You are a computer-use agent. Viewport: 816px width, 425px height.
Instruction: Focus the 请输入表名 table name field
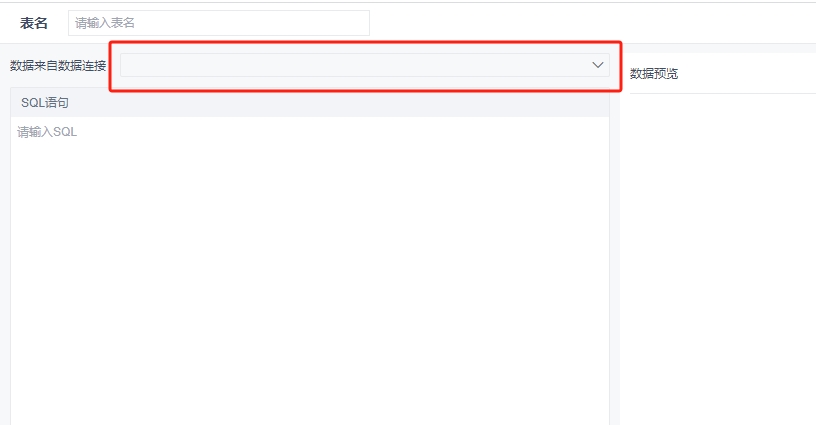pos(219,23)
